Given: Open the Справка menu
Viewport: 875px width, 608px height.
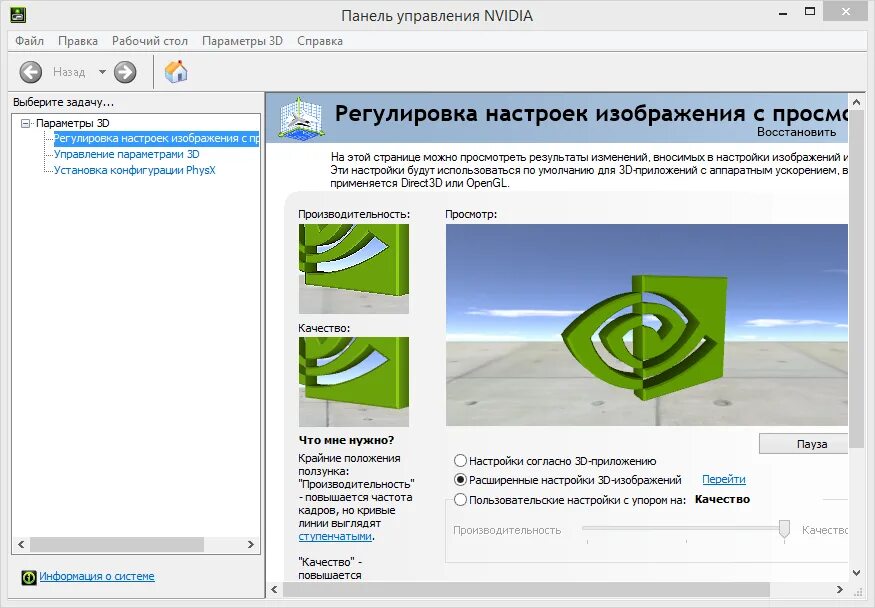Looking at the screenshot, I should coord(320,41).
